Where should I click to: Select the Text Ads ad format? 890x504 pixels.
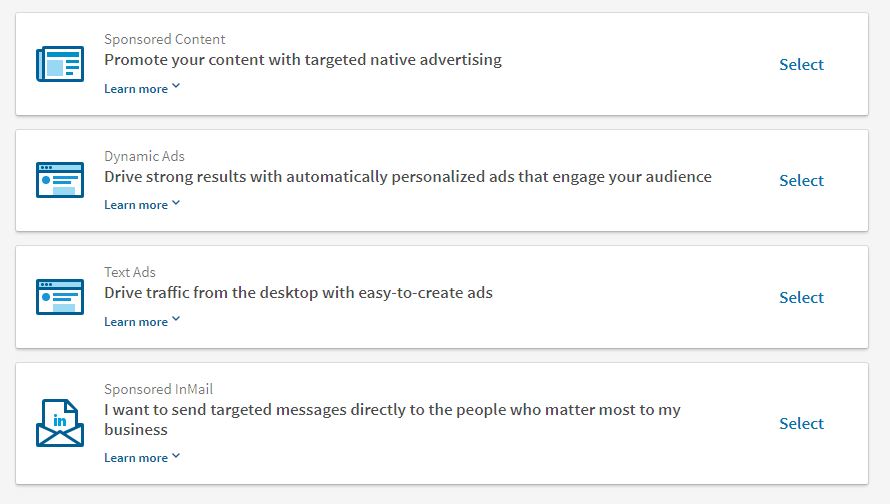click(801, 297)
